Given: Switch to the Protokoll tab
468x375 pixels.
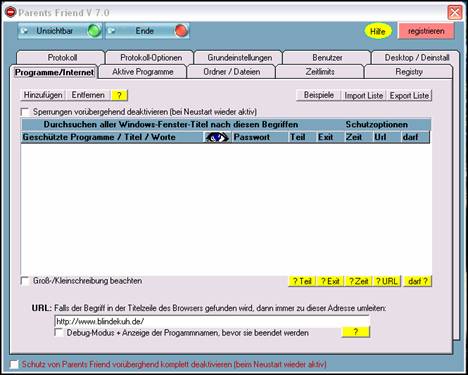Looking at the screenshot, I should tap(62, 57).
